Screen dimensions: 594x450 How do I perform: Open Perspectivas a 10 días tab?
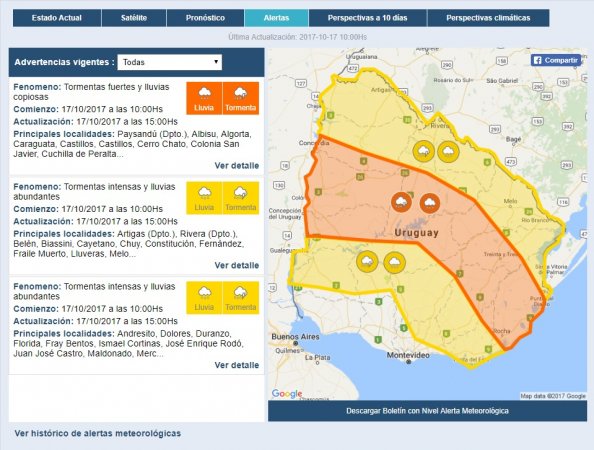pos(367,18)
